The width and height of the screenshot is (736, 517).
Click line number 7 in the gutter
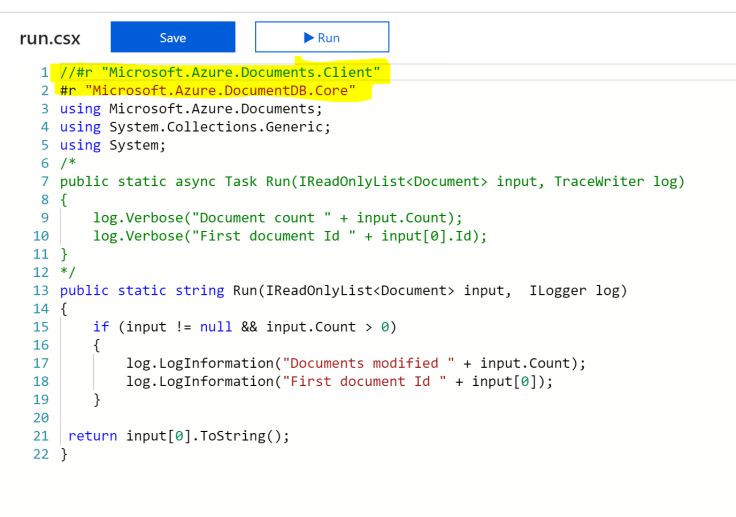(x=45, y=182)
